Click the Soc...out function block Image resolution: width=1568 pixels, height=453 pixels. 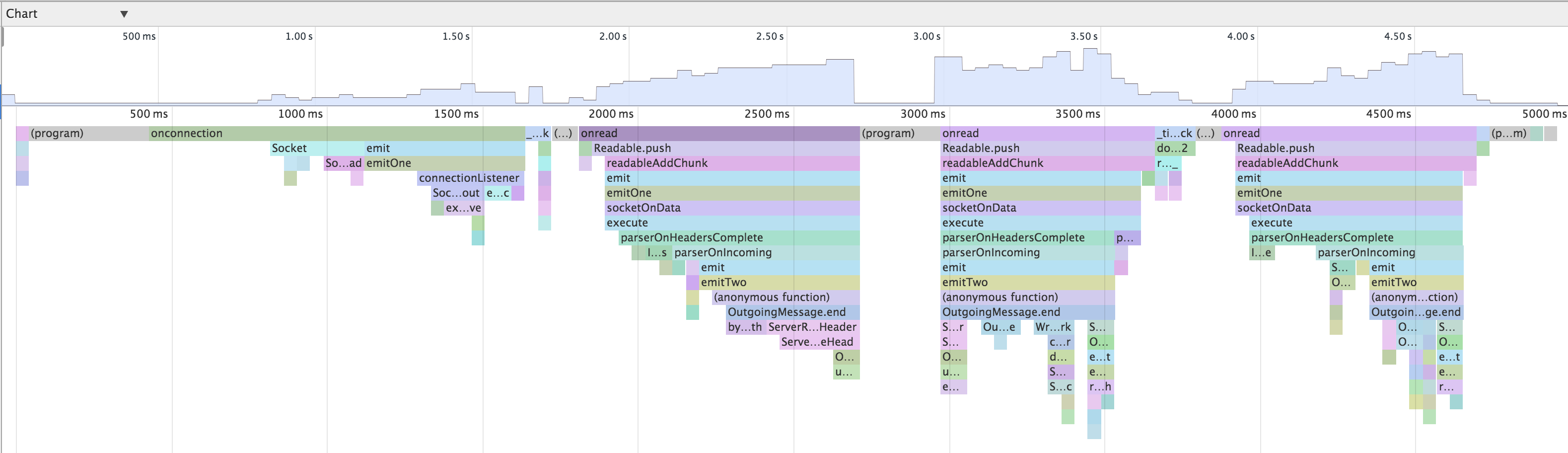click(x=456, y=193)
